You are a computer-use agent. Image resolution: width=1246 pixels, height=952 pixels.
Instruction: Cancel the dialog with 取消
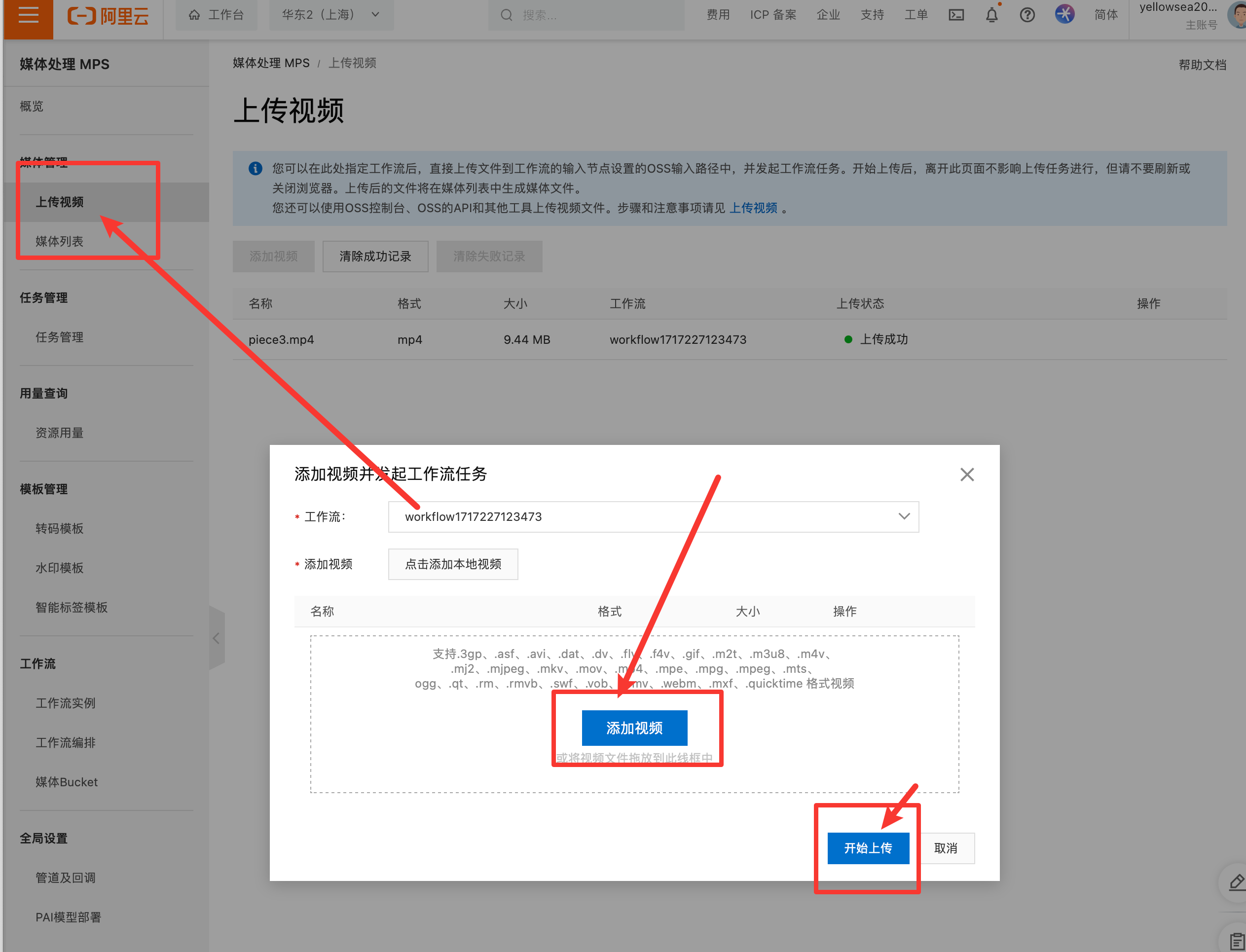(945, 848)
